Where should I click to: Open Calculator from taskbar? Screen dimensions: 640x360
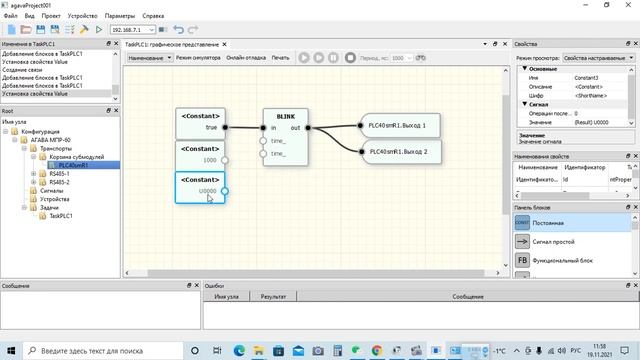[x=338, y=351]
